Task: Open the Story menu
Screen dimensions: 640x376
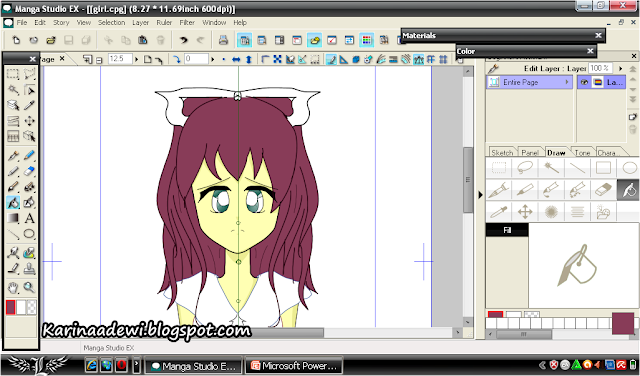Action: point(61,22)
